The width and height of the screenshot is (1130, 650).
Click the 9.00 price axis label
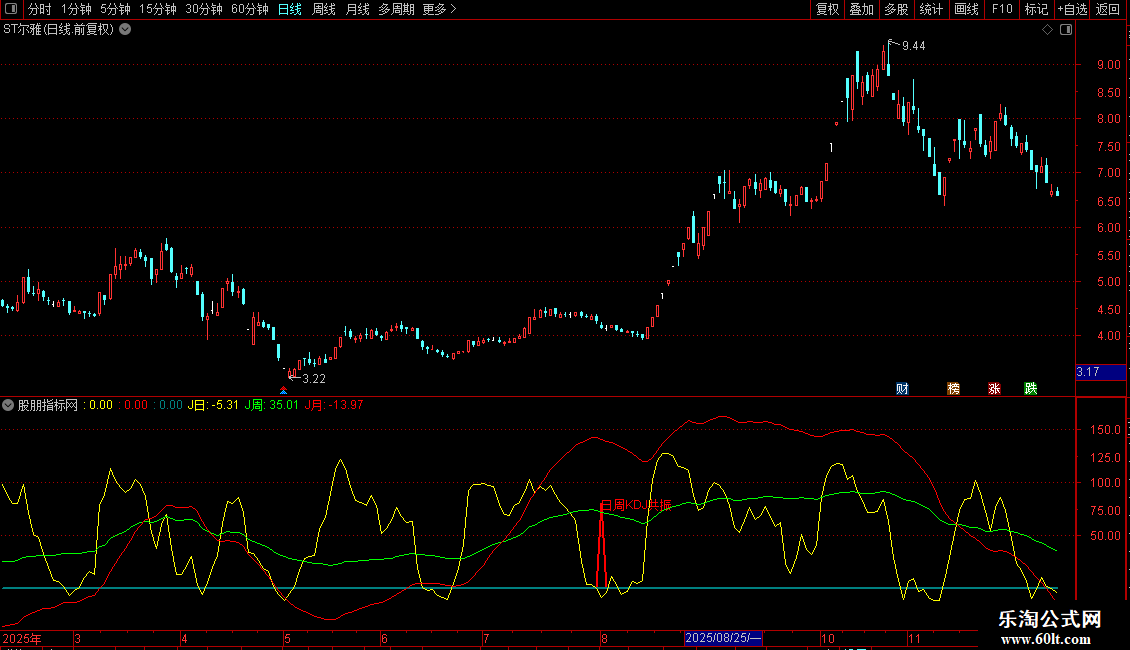[1108, 64]
